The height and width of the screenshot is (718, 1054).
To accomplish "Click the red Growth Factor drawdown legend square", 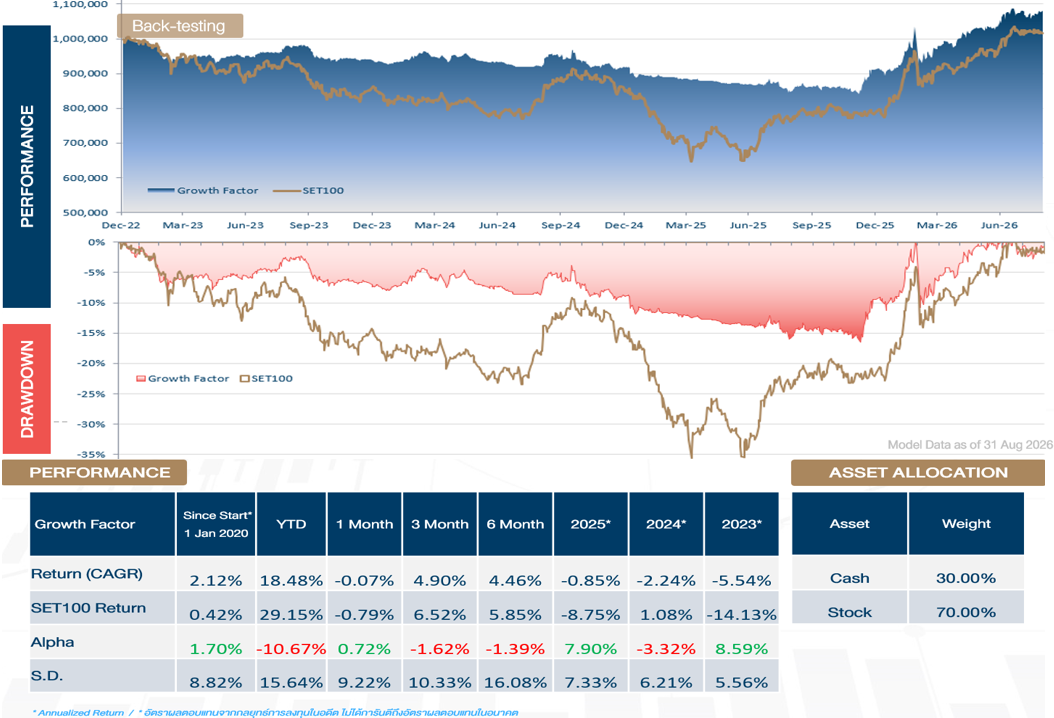I will (140, 378).
